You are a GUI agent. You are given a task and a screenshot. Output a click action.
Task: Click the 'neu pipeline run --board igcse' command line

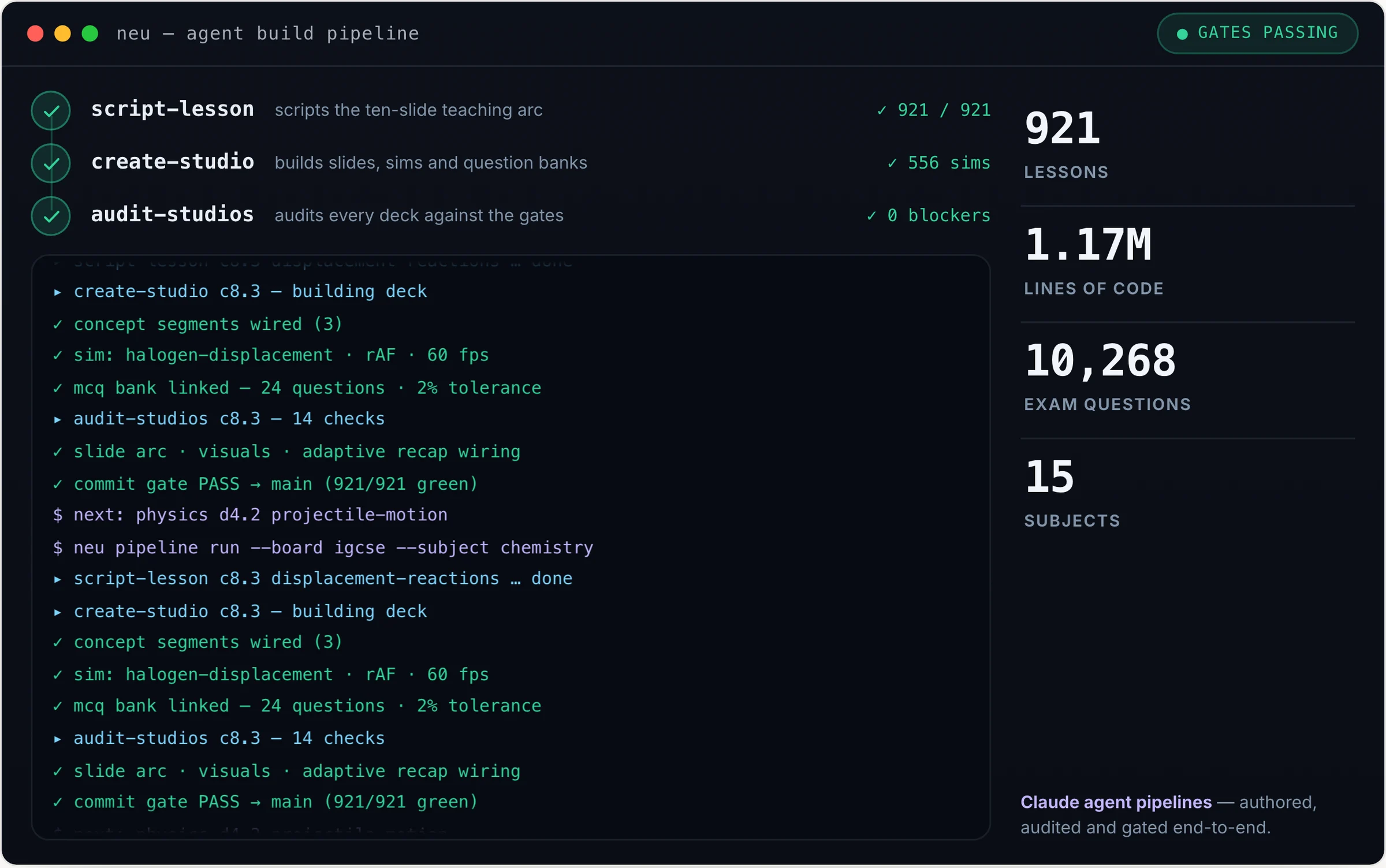point(323,547)
